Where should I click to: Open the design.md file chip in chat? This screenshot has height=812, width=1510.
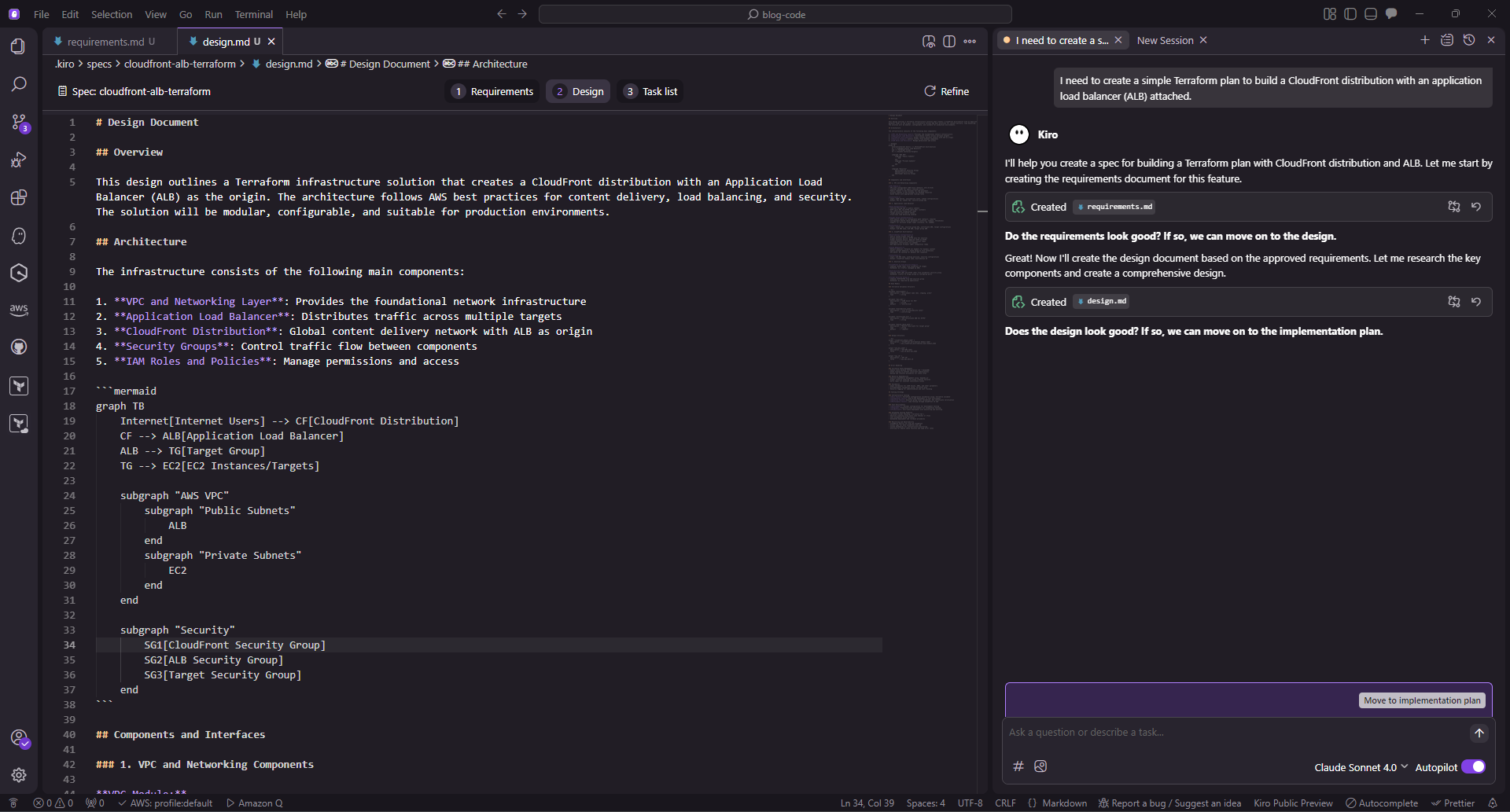tap(1102, 302)
